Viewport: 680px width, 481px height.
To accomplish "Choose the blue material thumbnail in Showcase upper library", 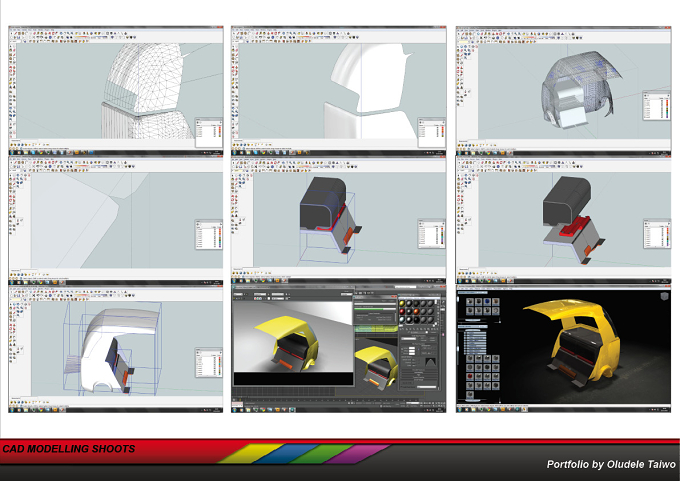I will [x=487, y=301].
